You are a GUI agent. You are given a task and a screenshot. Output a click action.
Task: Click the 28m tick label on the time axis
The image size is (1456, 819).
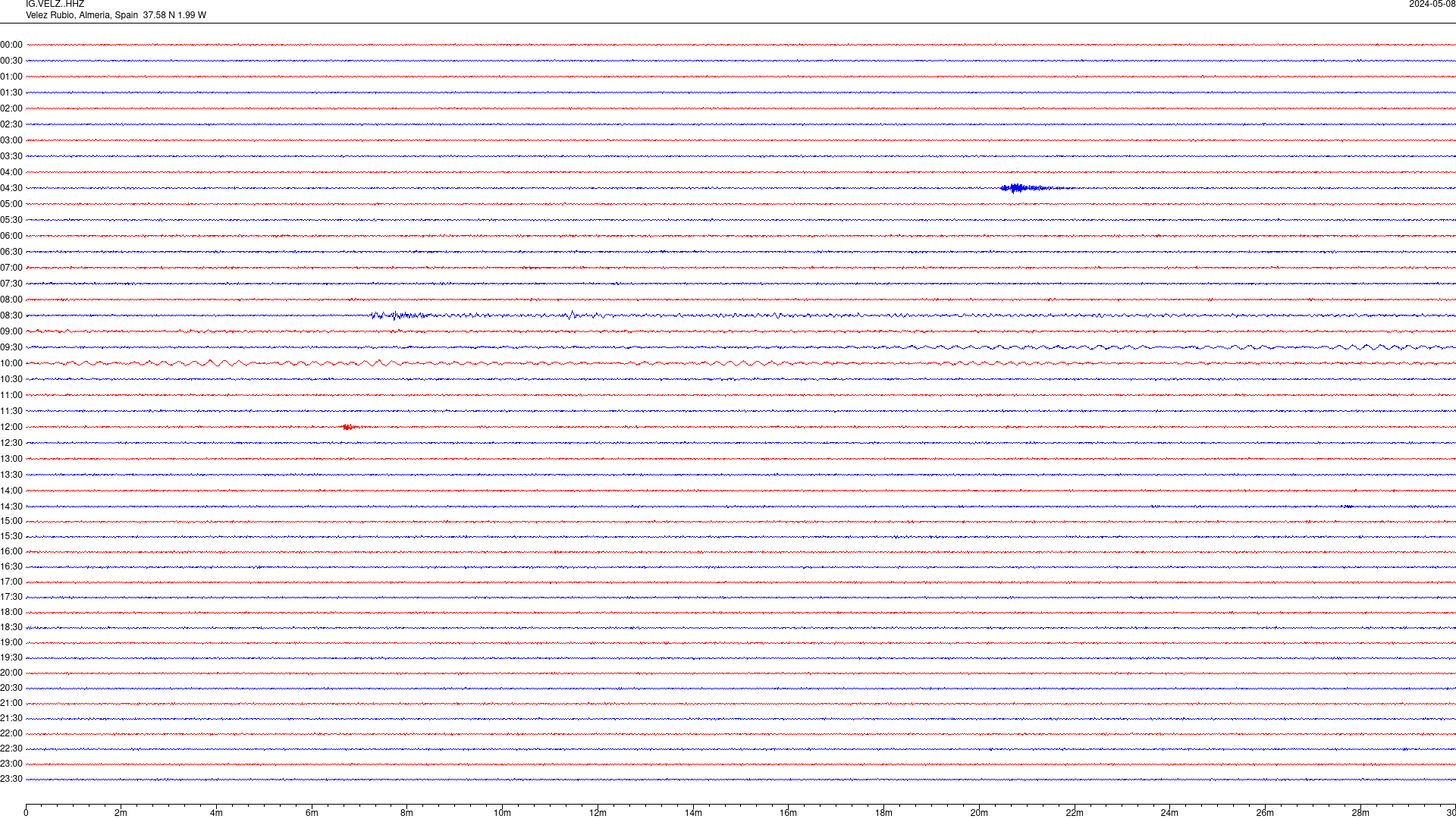[1360, 813]
